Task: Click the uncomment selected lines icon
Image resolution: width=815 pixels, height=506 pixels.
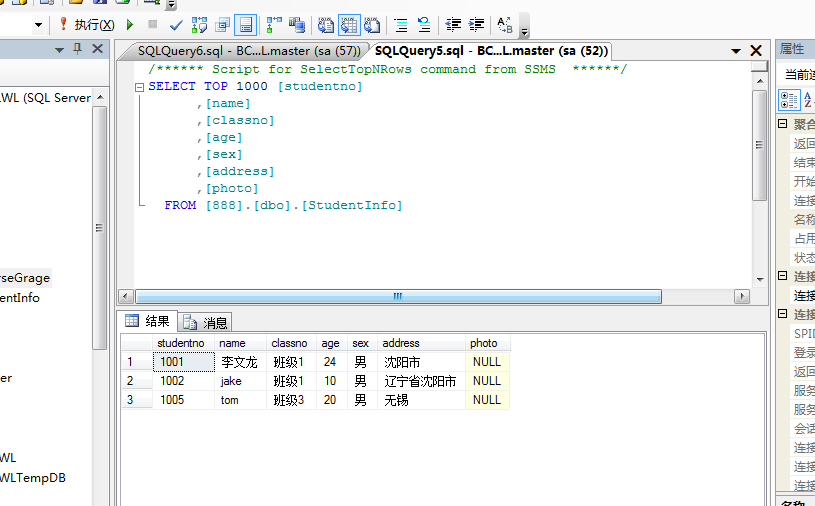Action: coord(424,24)
